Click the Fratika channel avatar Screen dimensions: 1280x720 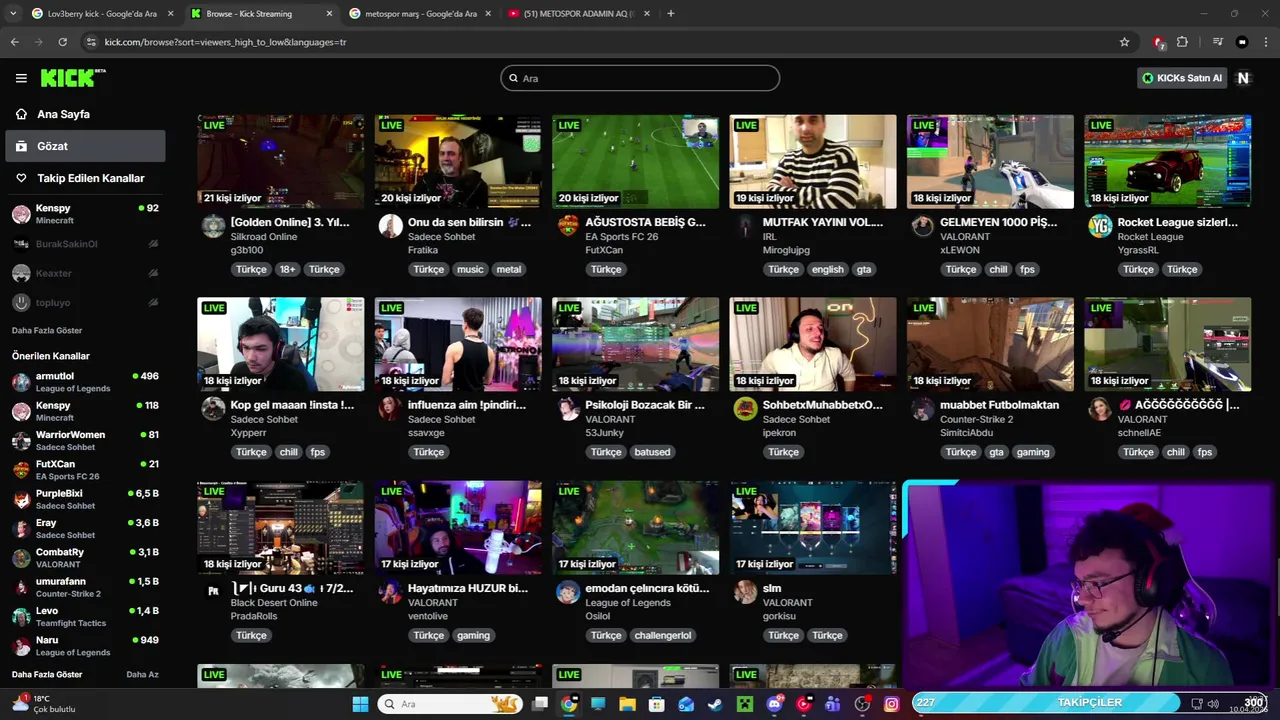(390, 225)
